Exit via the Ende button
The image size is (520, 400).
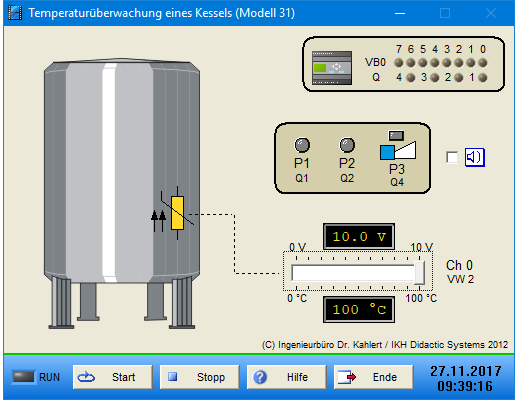374,377
